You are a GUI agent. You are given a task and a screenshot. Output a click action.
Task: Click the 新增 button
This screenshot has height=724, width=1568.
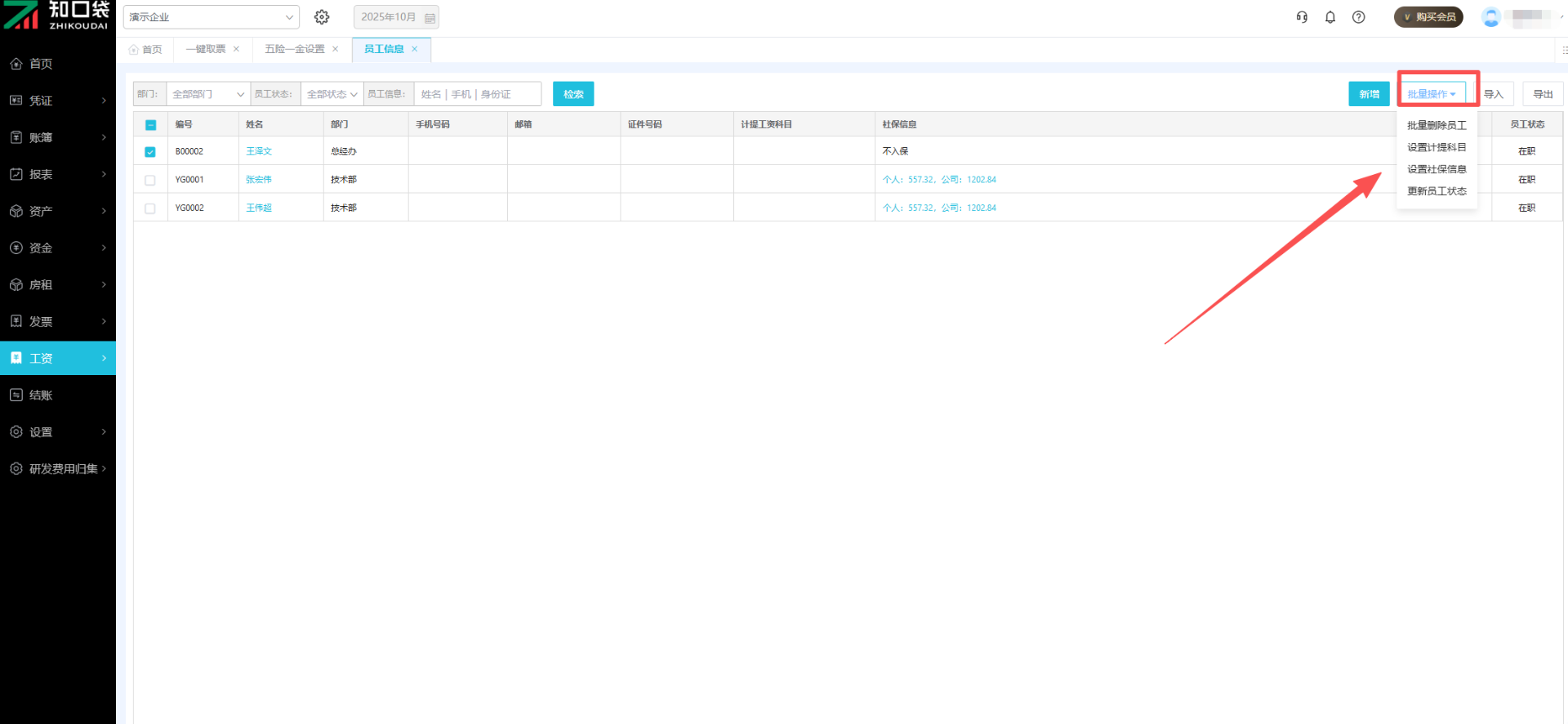1369,94
